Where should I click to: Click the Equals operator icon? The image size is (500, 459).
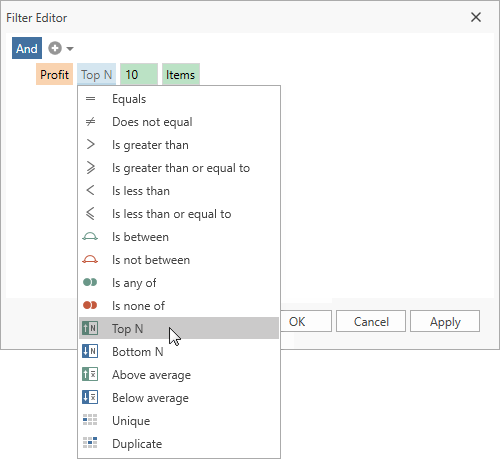pyautogui.click(x=90, y=99)
